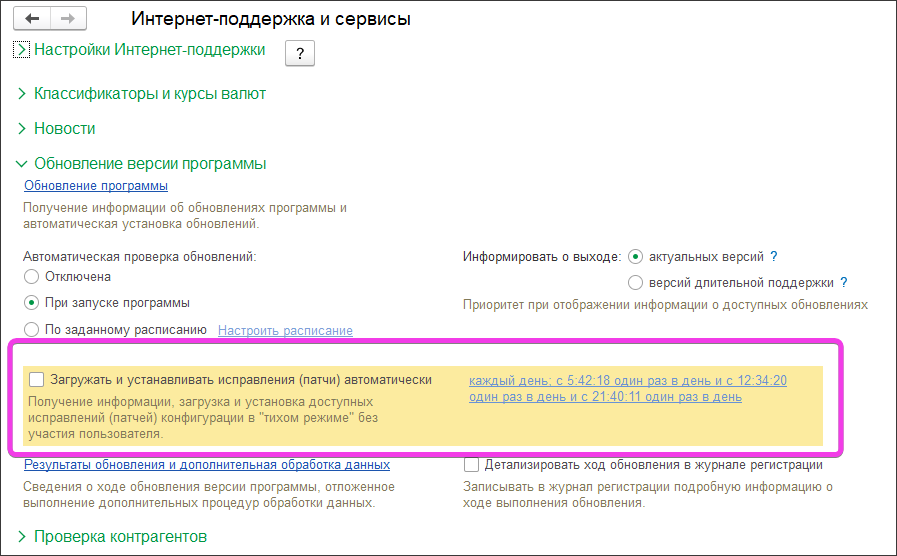Screen dimensions: 897x556
Task: Click the forward arrow navigation button
Action: coord(67,19)
